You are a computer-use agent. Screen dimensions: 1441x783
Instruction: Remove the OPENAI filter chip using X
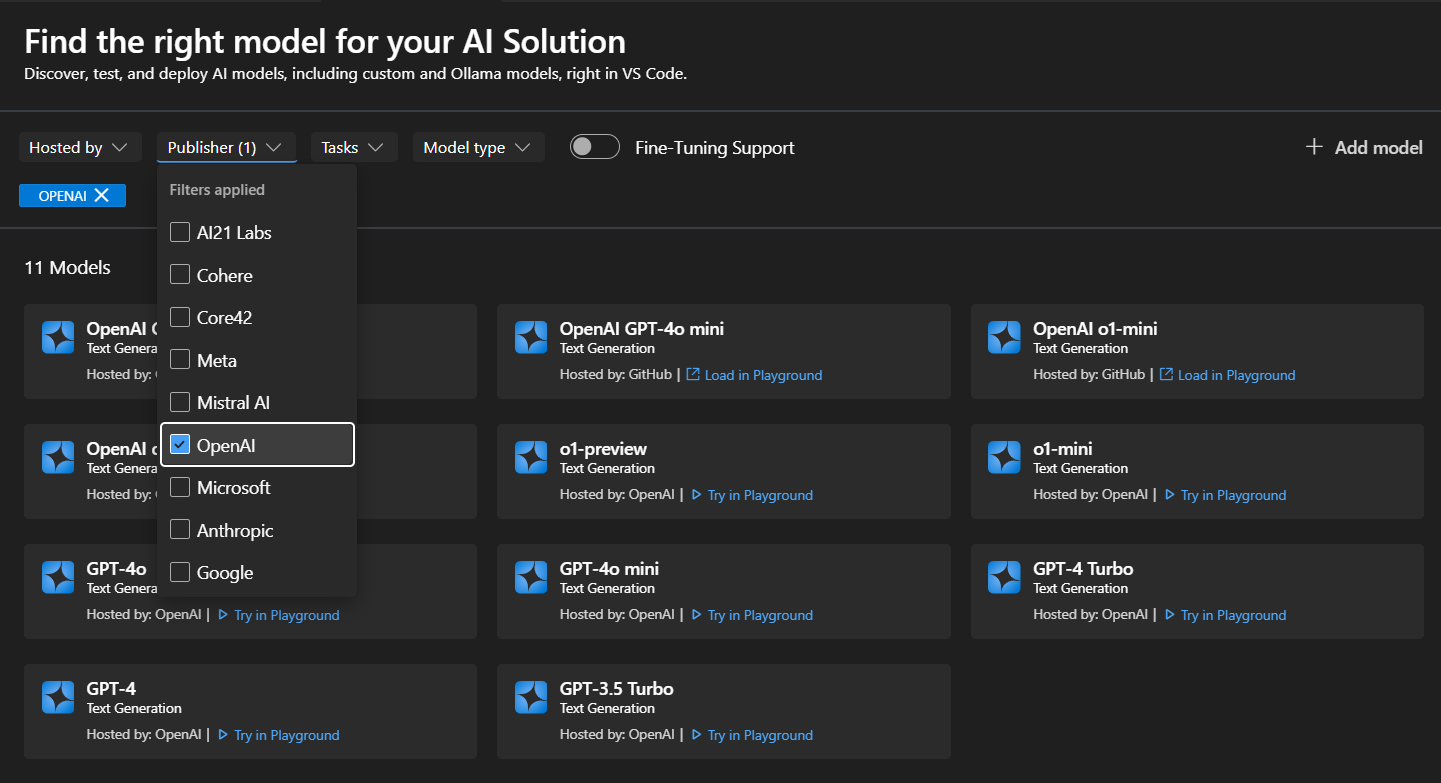point(102,196)
